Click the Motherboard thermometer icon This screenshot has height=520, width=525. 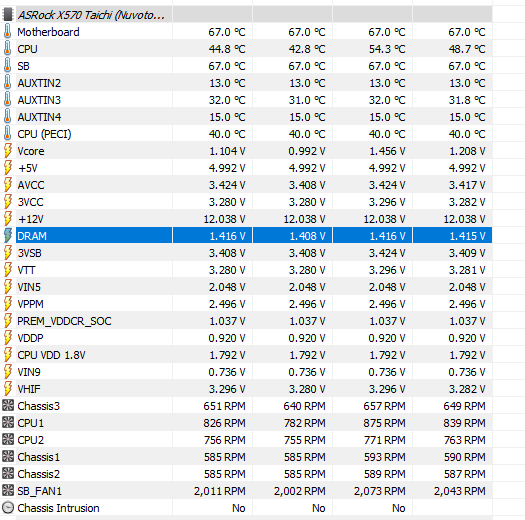click(x=7, y=32)
